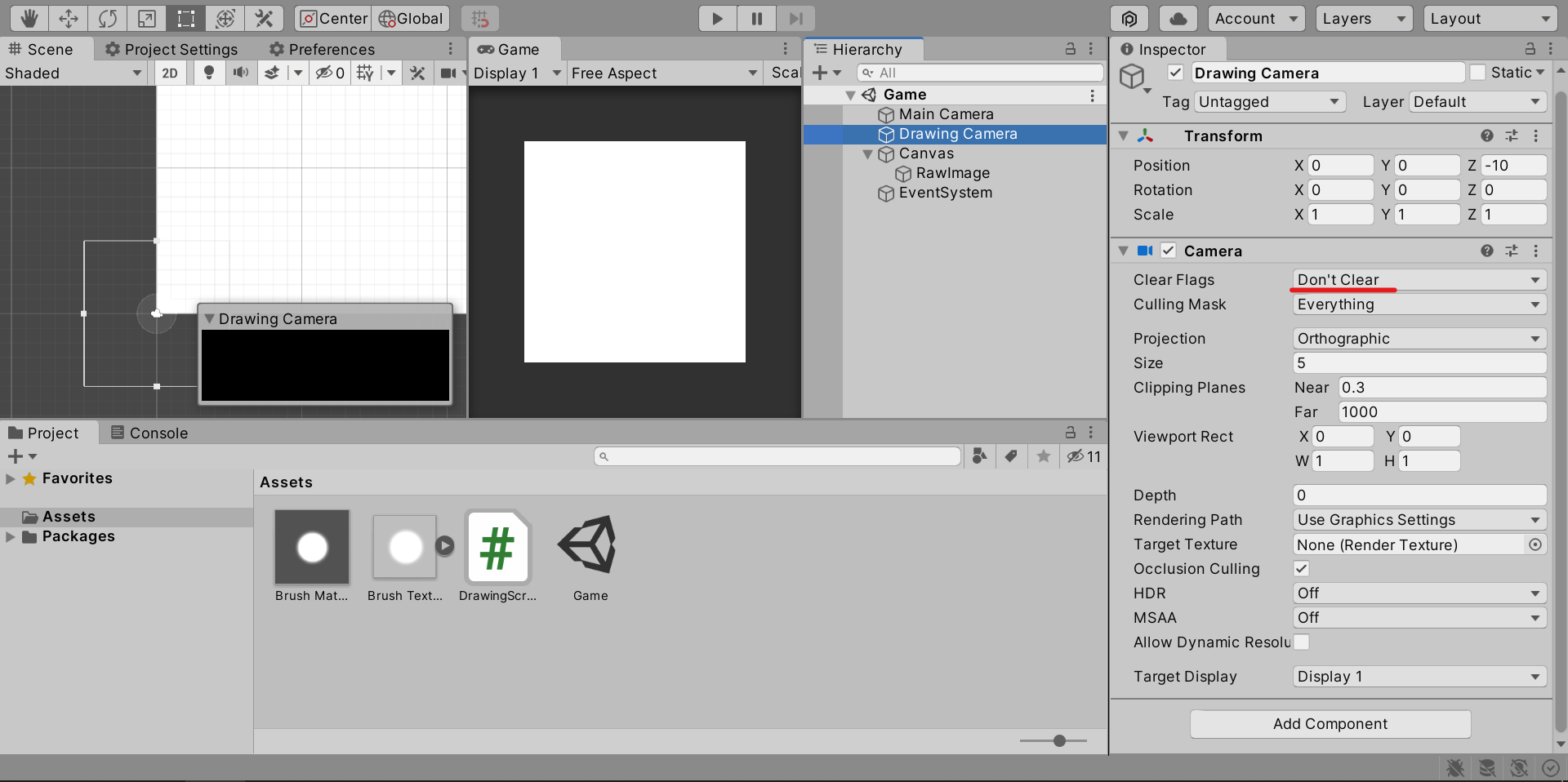Toggle scene audio
The image size is (1568, 782).
tap(240, 73)
